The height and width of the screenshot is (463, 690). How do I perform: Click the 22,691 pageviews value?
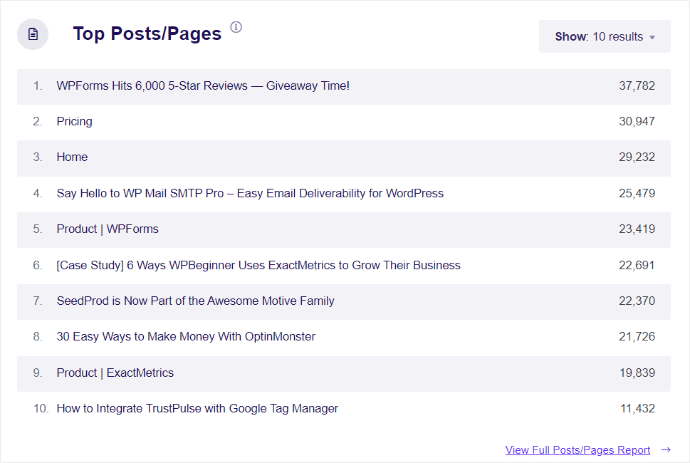coord(637,265)
